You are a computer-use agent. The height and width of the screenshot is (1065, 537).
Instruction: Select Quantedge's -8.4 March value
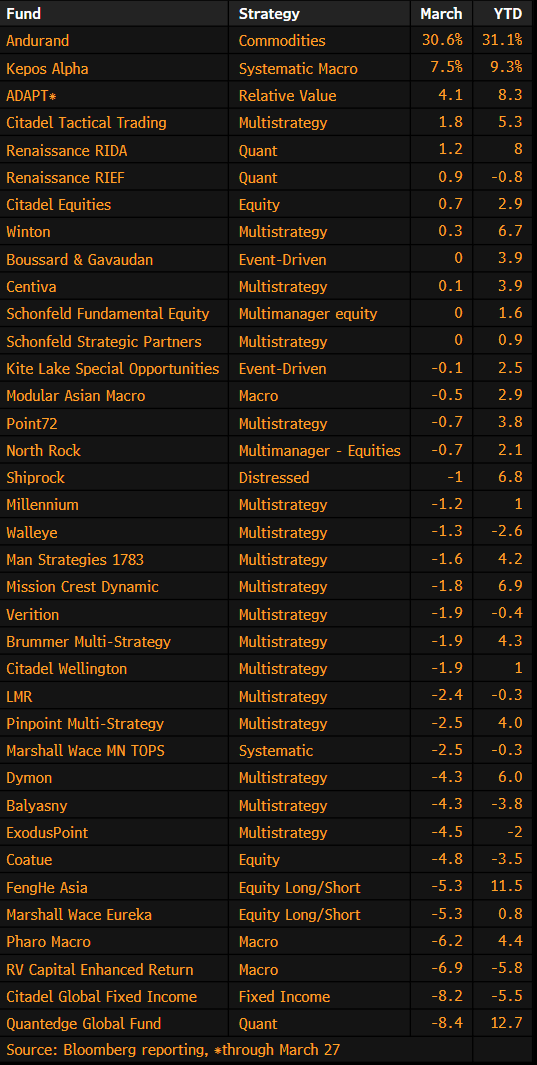(x=446, y=1024)
